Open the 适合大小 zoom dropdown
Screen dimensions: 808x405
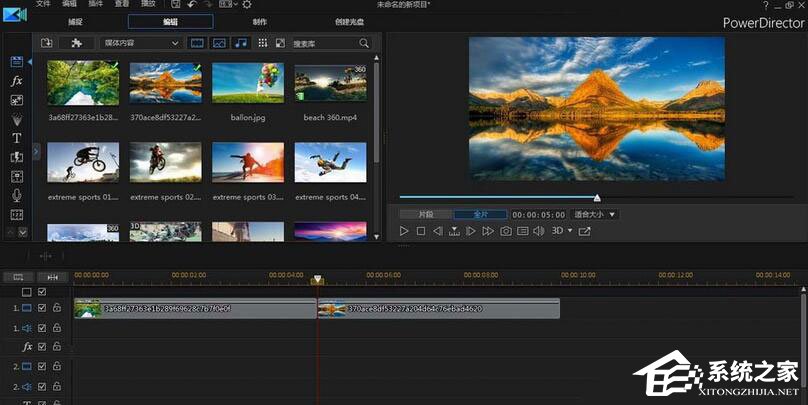point(612,214)
